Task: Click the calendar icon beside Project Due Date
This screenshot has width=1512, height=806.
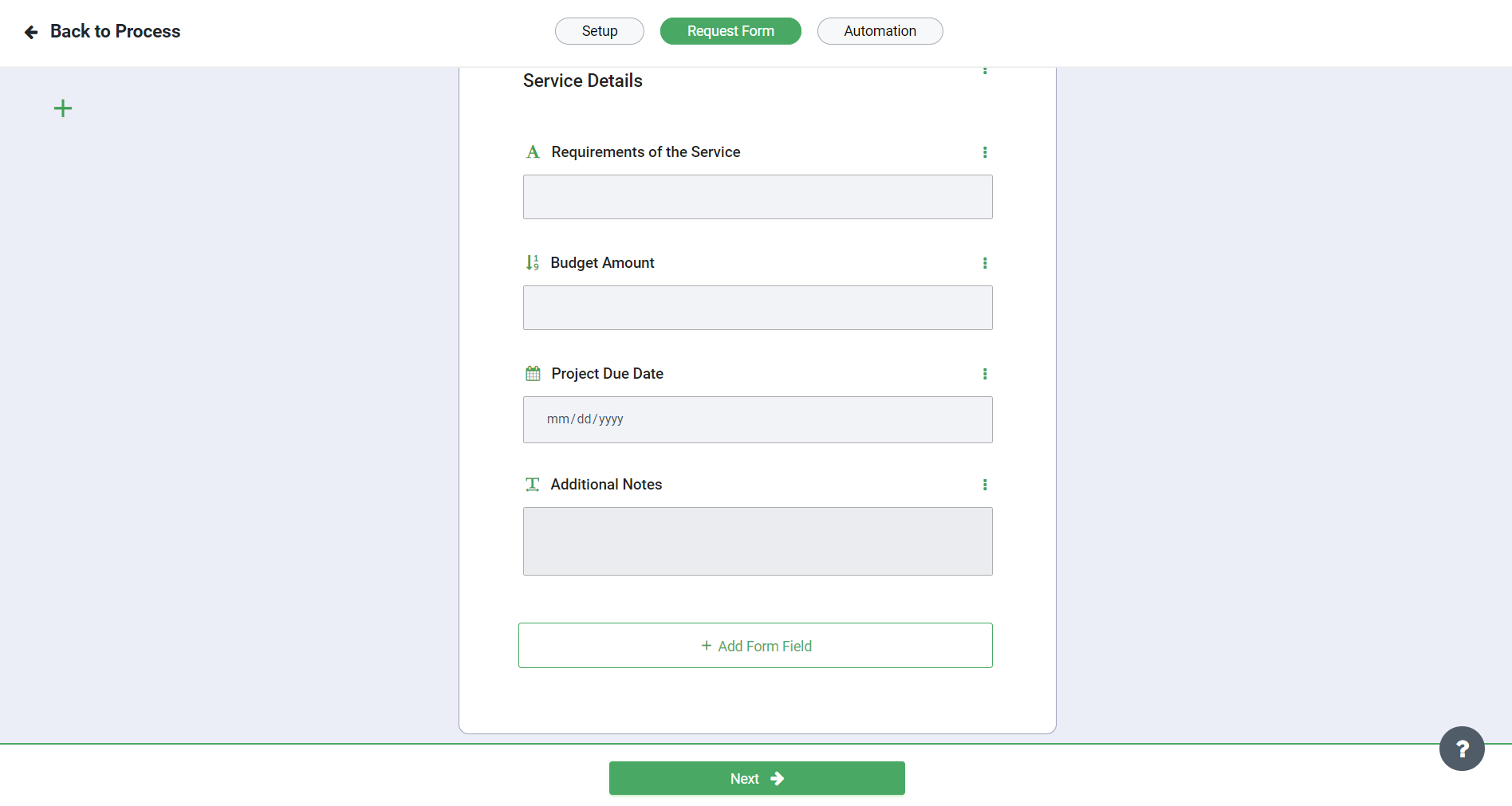Action: click(x=533, y=373)
